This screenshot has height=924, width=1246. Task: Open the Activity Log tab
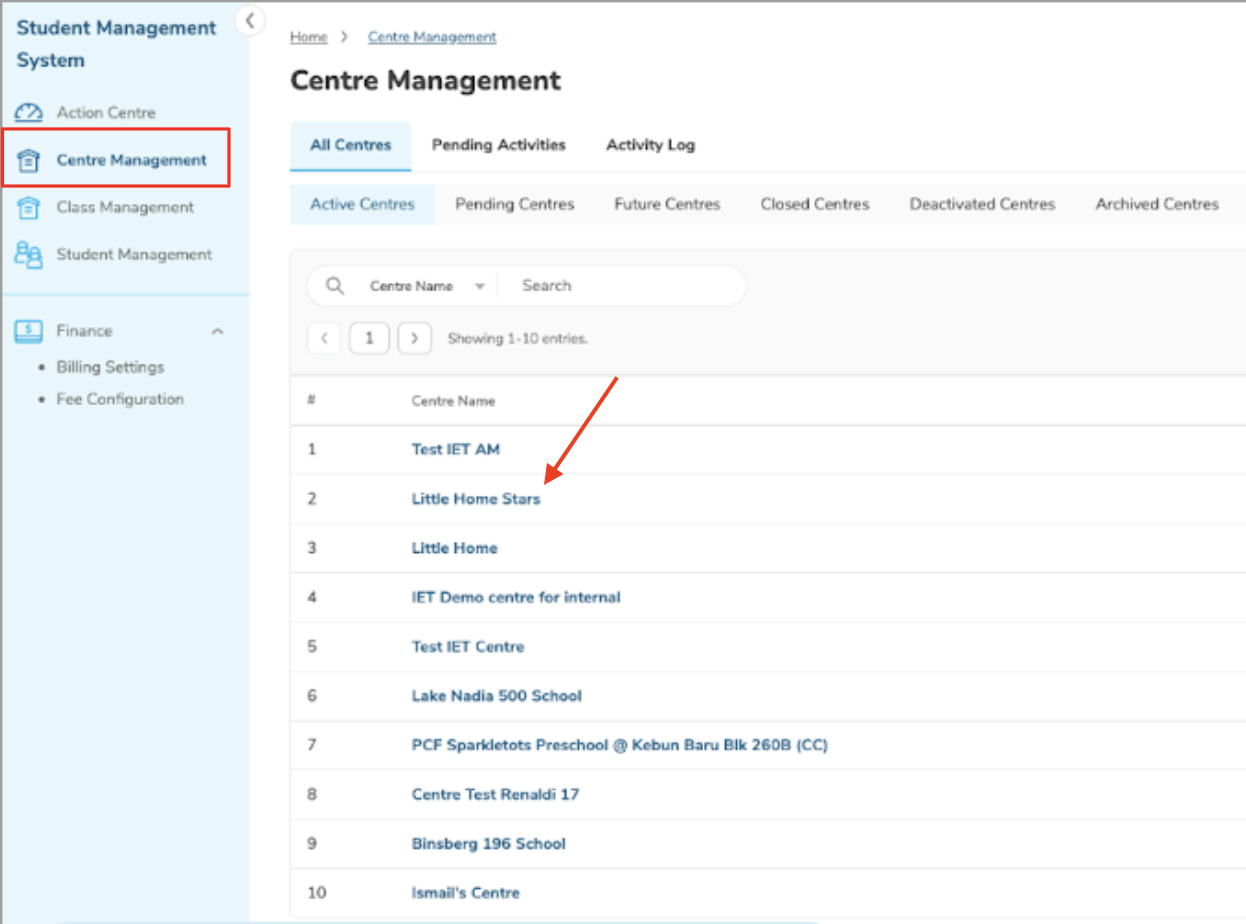pos(650,145)
